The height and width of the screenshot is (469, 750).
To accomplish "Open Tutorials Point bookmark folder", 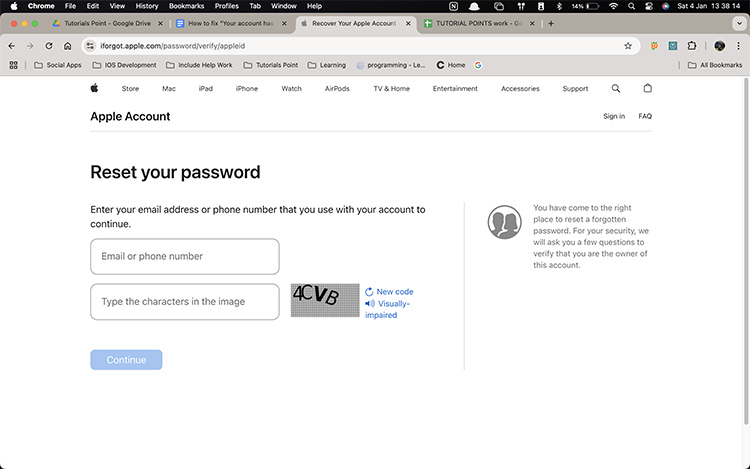I will [271, 65].
